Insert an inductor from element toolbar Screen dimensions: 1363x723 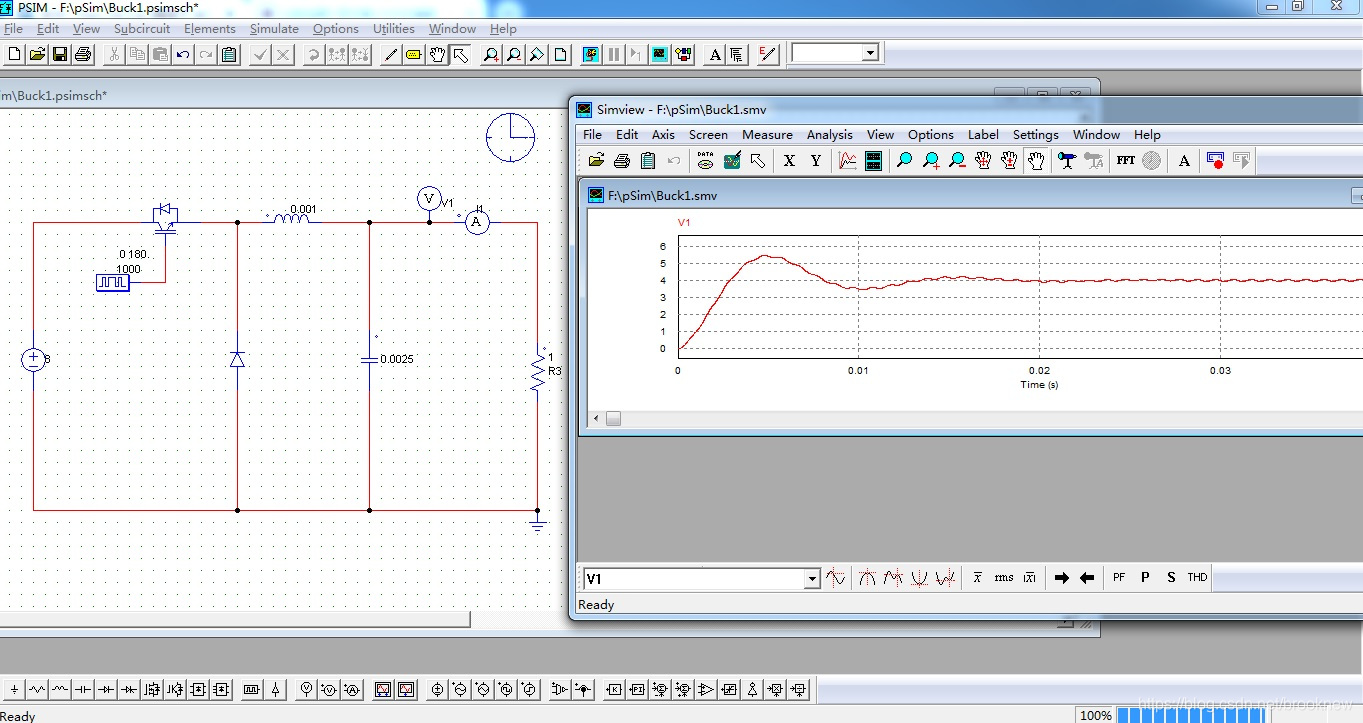[x=60, y=689]
